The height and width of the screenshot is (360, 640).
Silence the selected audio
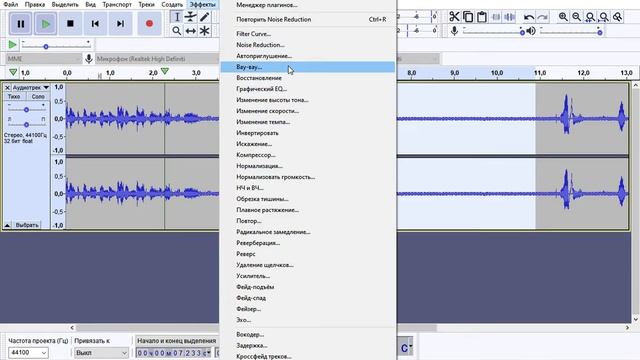510,17
